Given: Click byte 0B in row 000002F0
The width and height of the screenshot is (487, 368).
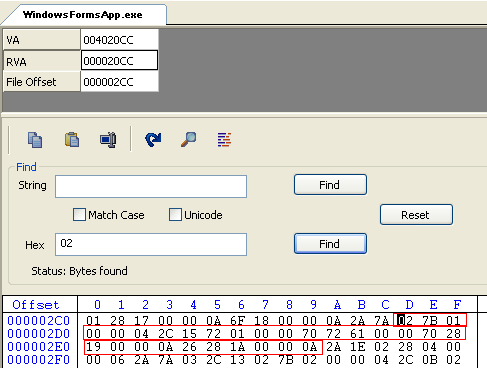Looking at the screenshot, I should point(430,360).
